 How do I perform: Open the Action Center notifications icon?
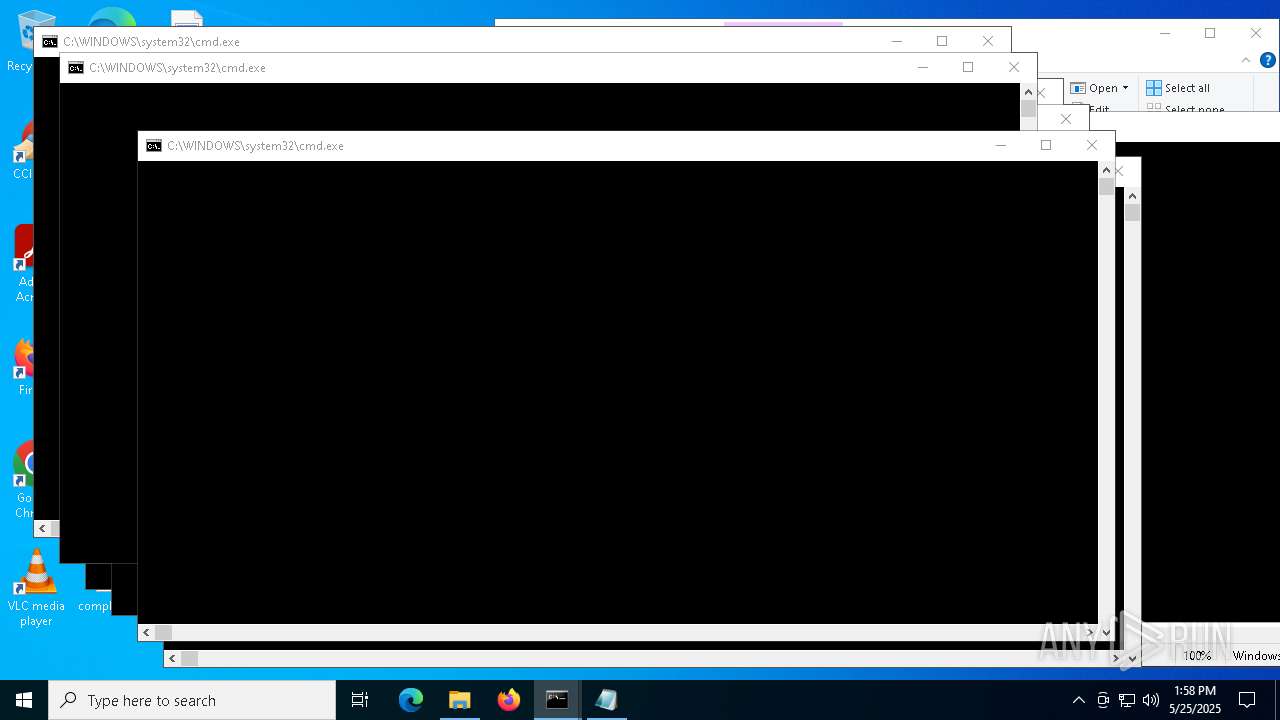pos(1247,700)
